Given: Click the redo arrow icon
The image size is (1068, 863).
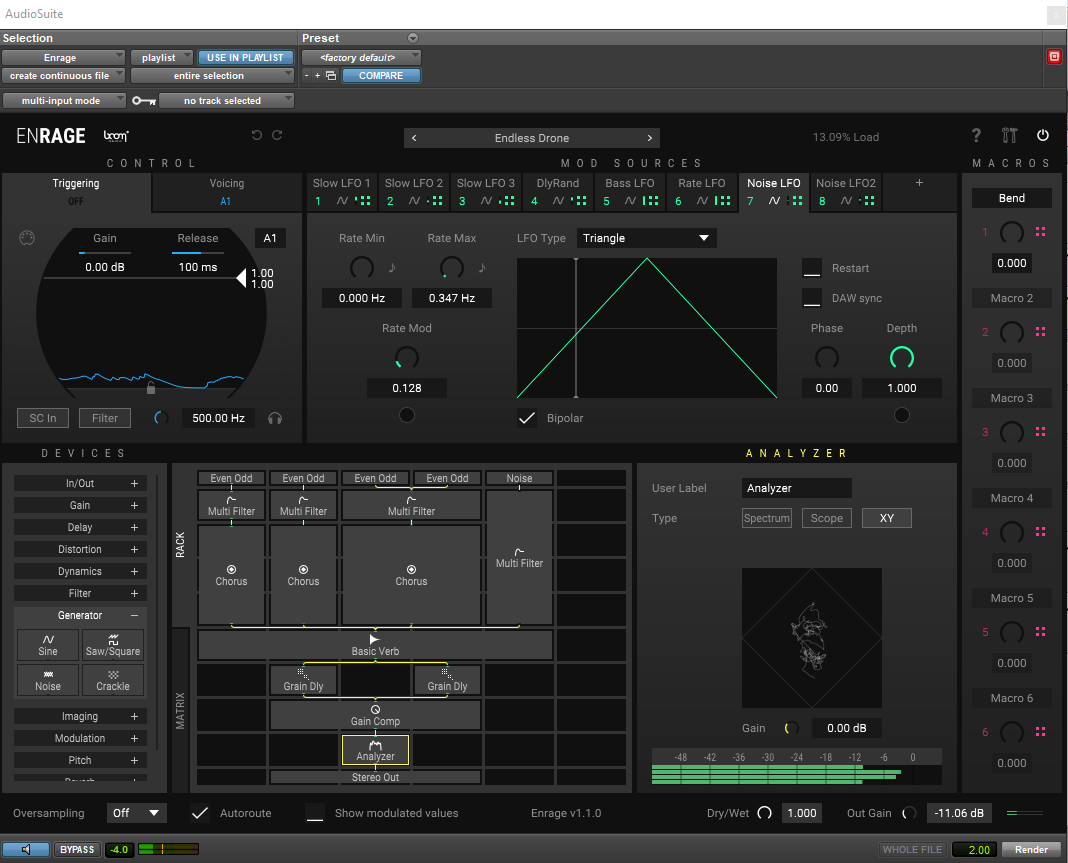Looking at the screenshot, I should click(277, 136).
